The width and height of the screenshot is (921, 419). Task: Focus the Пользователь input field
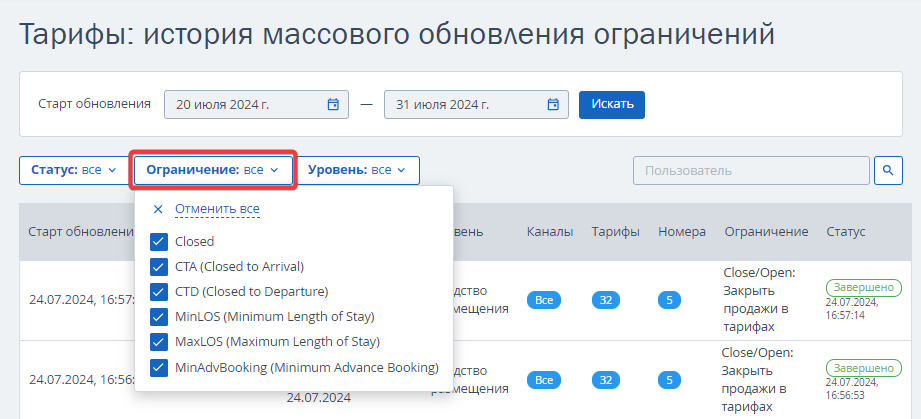749,170
